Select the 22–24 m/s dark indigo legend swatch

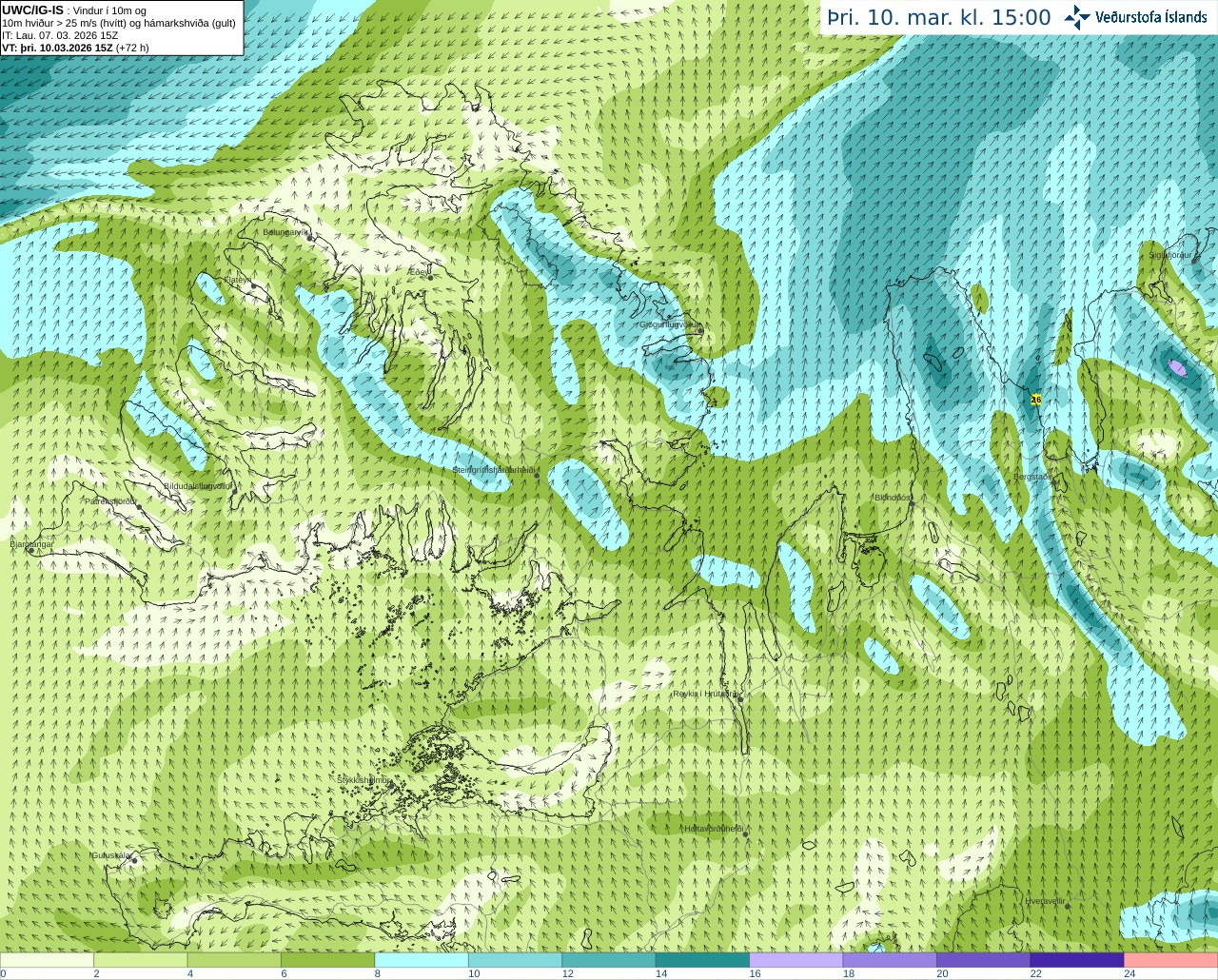coord(1077,960)
